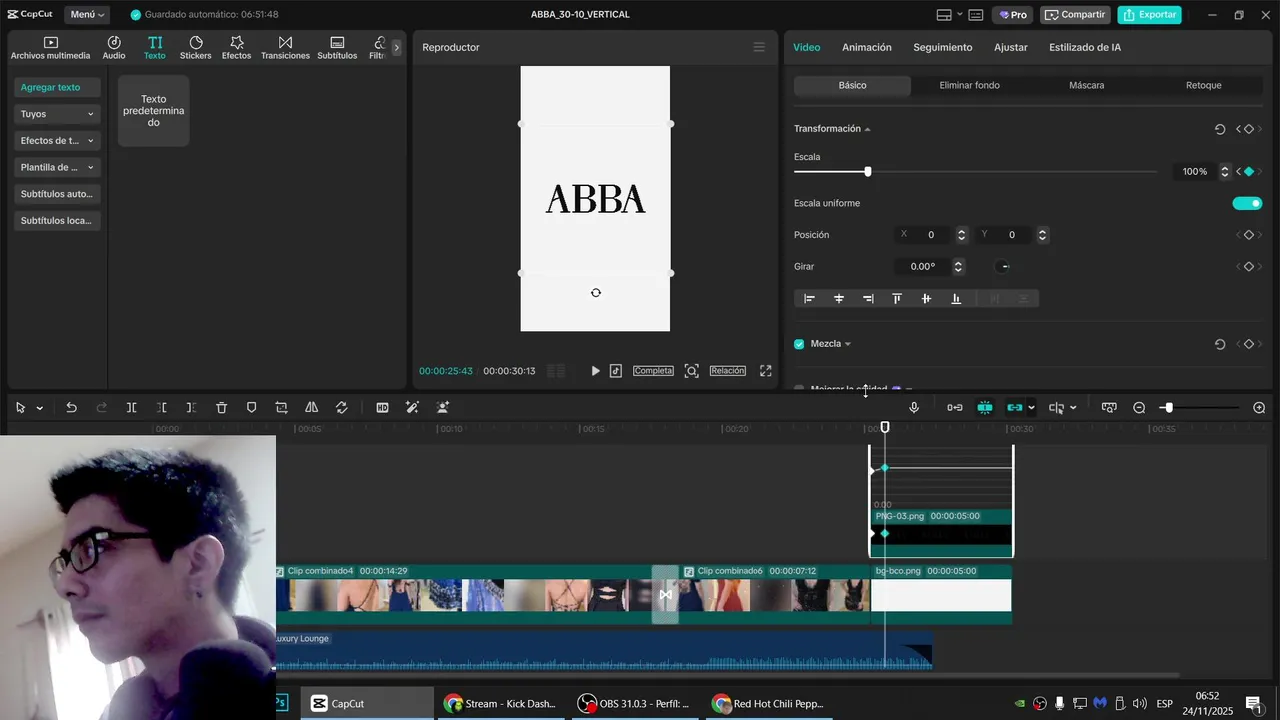Expand the Plantilla de texto category
The image size is (1280, 720).
click(x=58, y=168)
